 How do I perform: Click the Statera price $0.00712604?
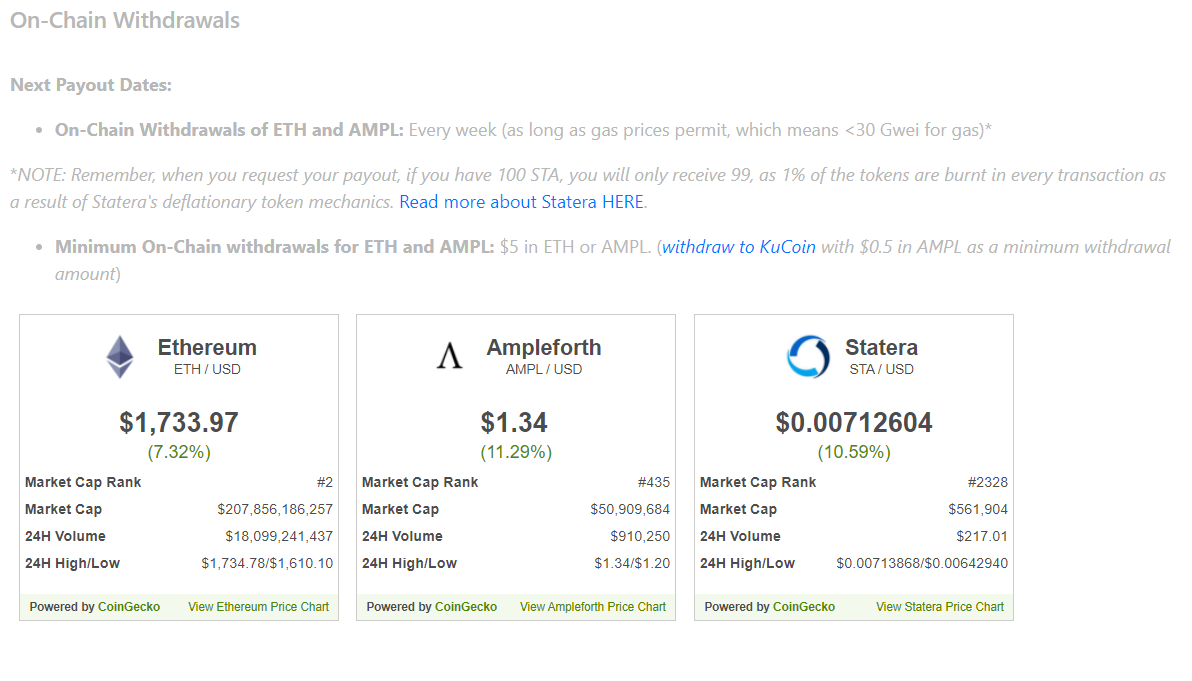pyautogui.click(x=854, y=423)
